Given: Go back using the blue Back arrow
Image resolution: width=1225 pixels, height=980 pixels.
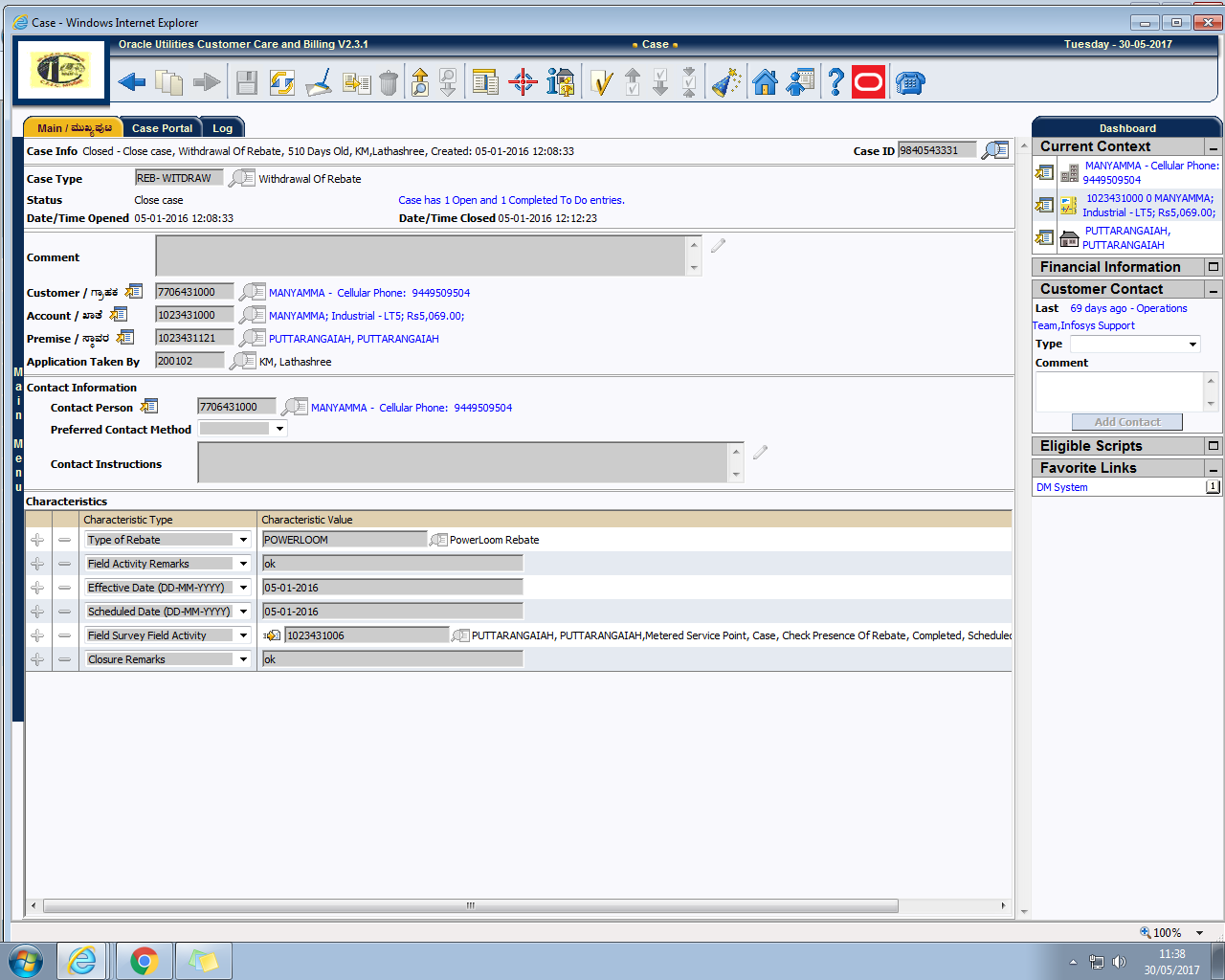Looking at the screenshot, I should pyautogui.click(x=132, y=82).
